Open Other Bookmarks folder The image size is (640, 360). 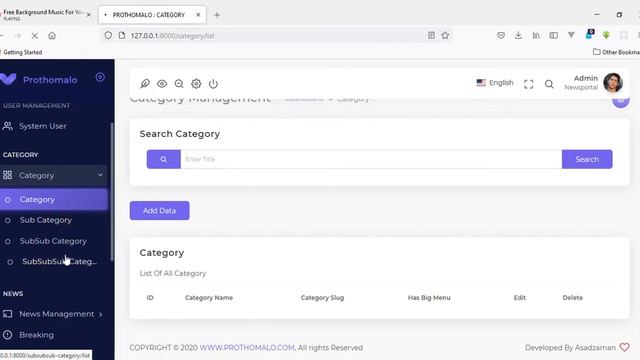click(616, 52)
